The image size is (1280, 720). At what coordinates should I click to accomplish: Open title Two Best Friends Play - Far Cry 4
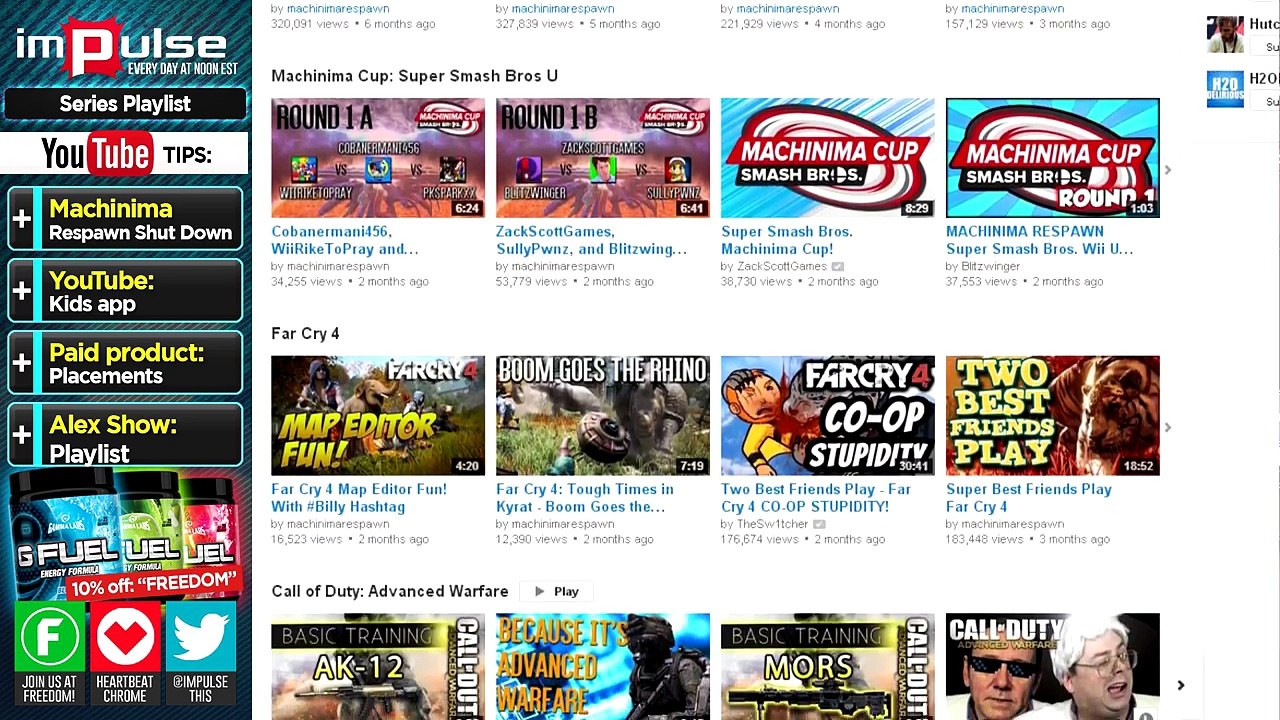click(816, 499)
